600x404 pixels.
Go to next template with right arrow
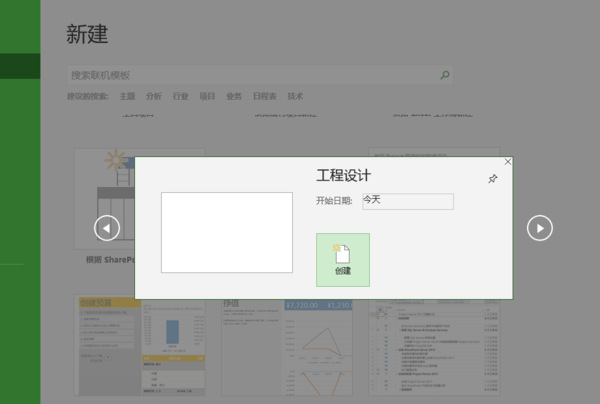click(540, 228)
